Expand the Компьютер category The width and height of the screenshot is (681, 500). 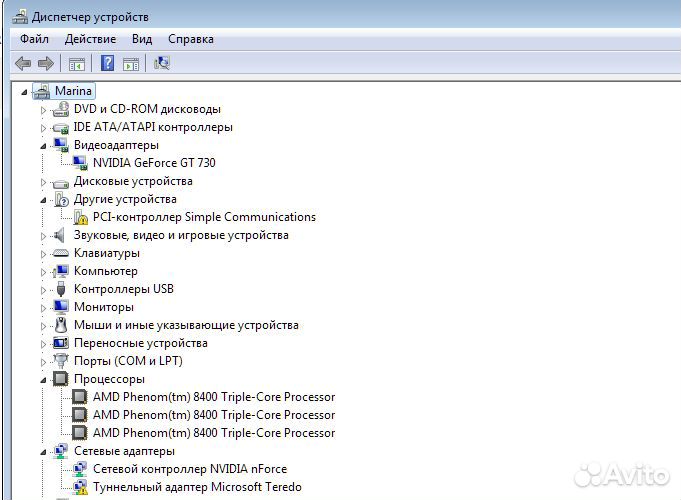pyautogui.click(x=43, y=272)
